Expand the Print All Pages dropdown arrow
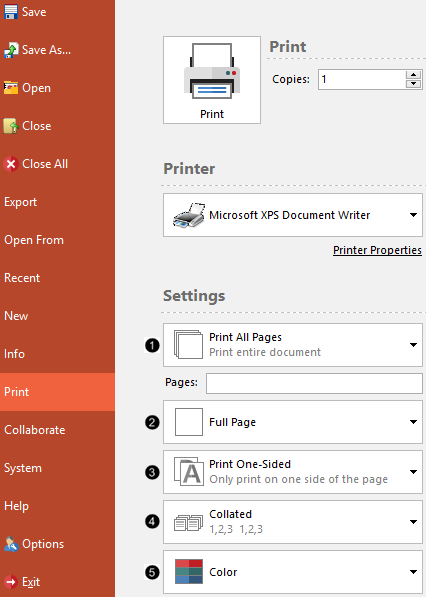Image resolution: width=426 pixels, height=597 pixels. 413,345
